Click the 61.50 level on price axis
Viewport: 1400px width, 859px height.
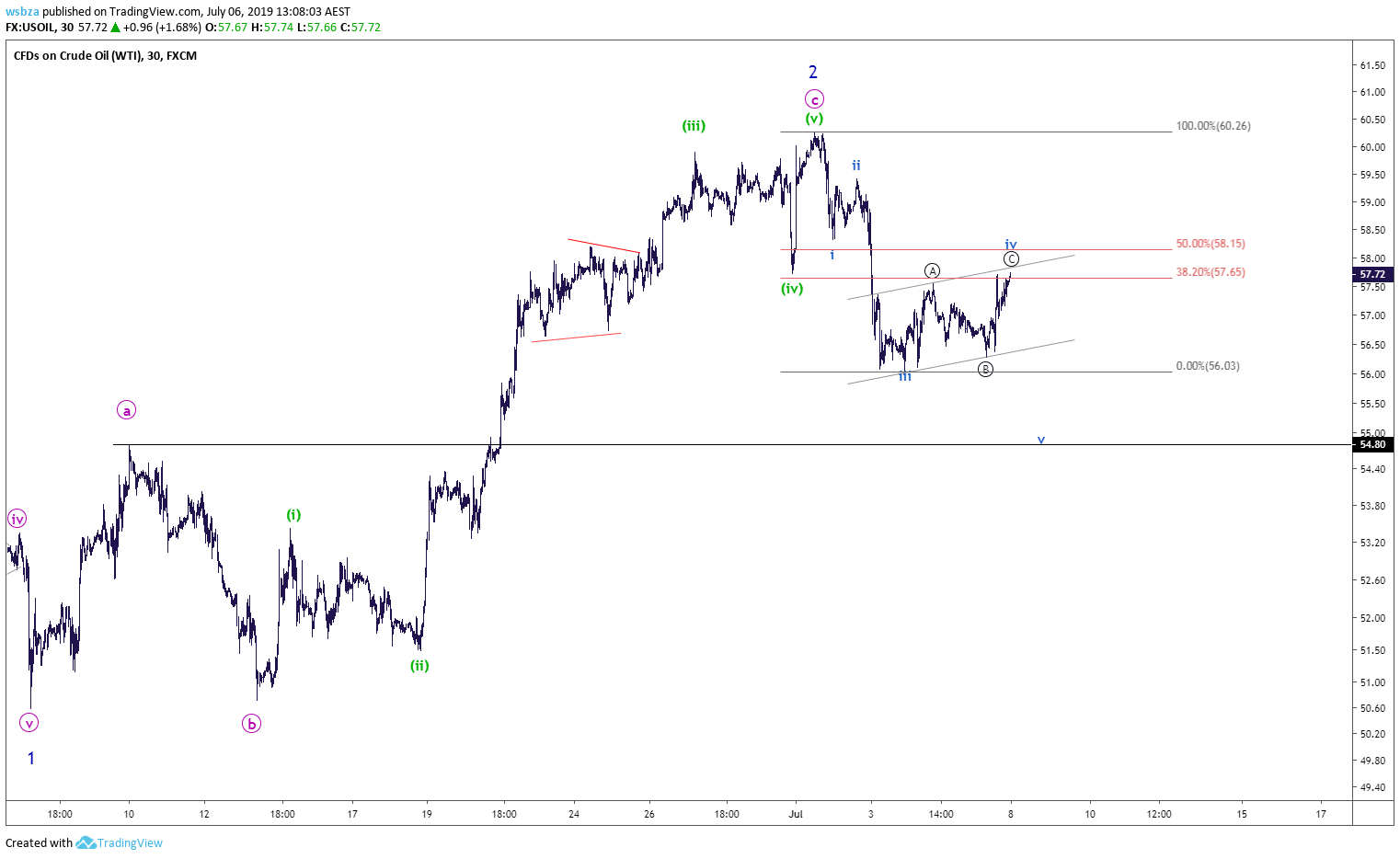(1372, 65)
